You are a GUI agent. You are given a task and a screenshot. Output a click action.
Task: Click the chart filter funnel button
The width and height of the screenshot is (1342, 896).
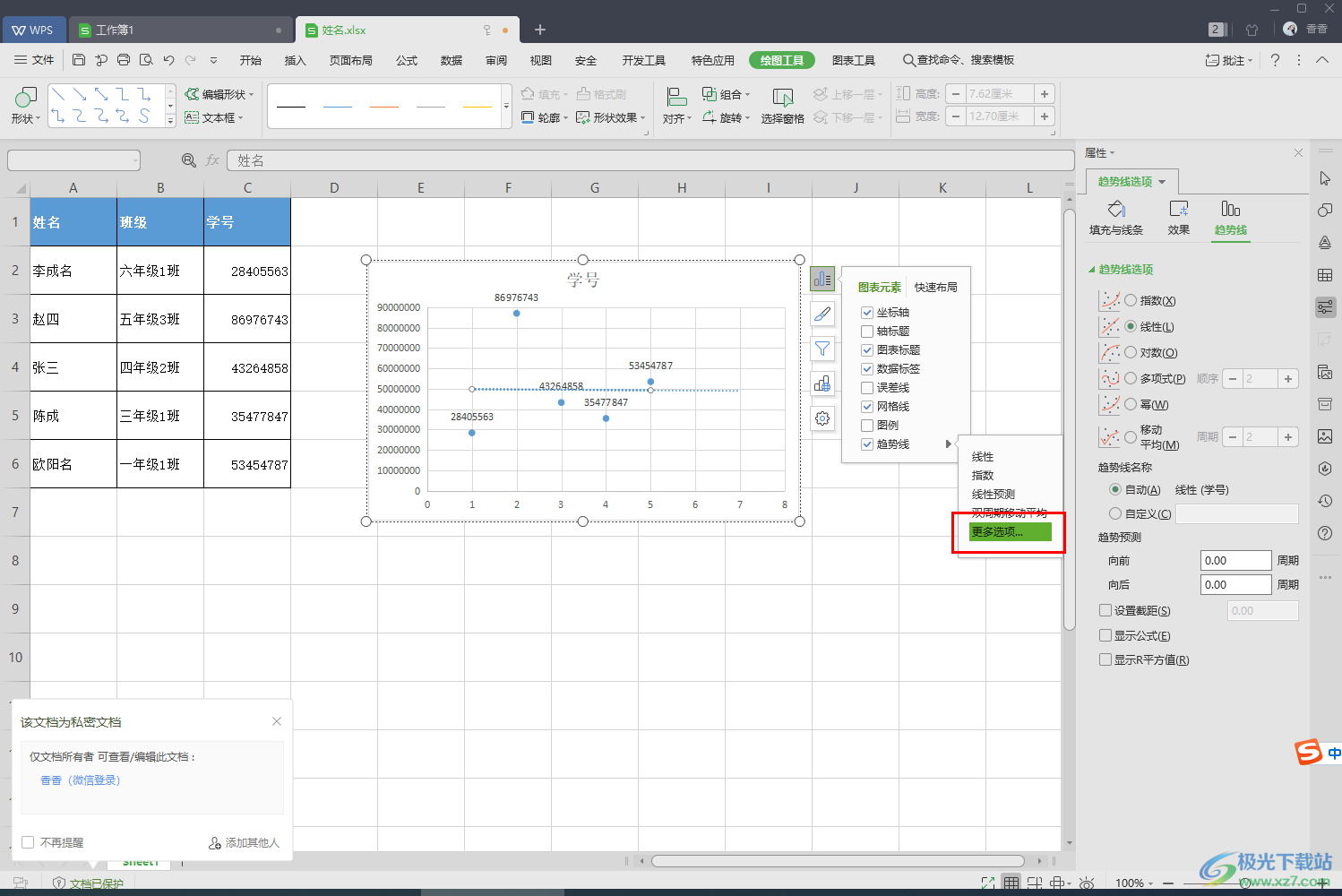pos(822,349)
